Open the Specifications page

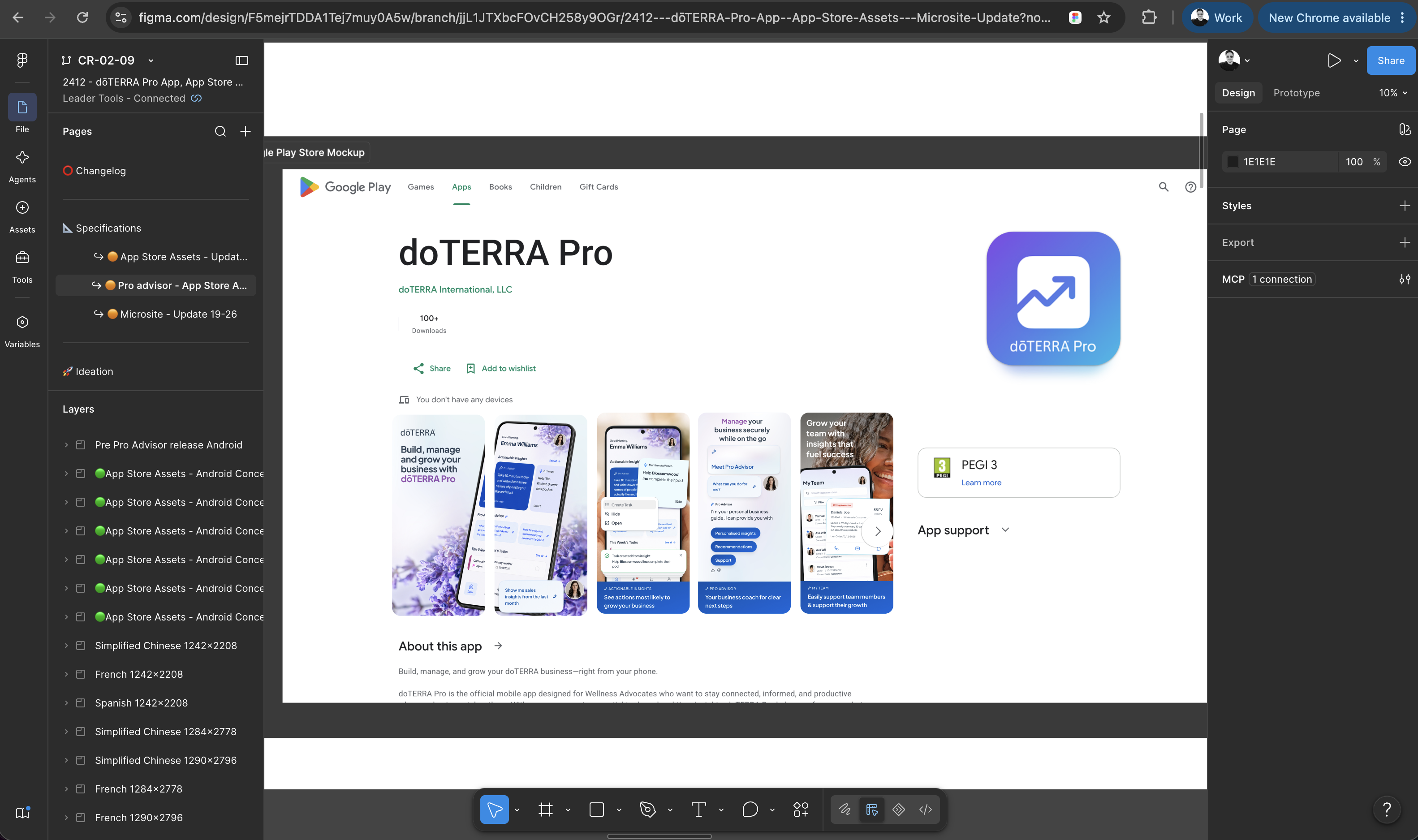coord(108,228)
